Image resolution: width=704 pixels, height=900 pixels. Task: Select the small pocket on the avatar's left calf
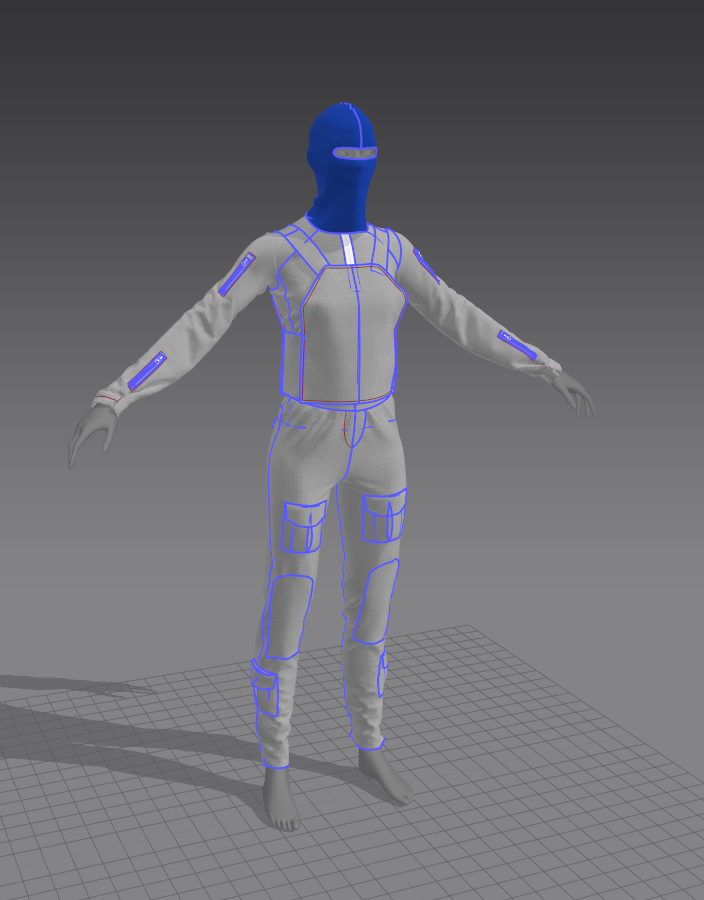point(383,673)
